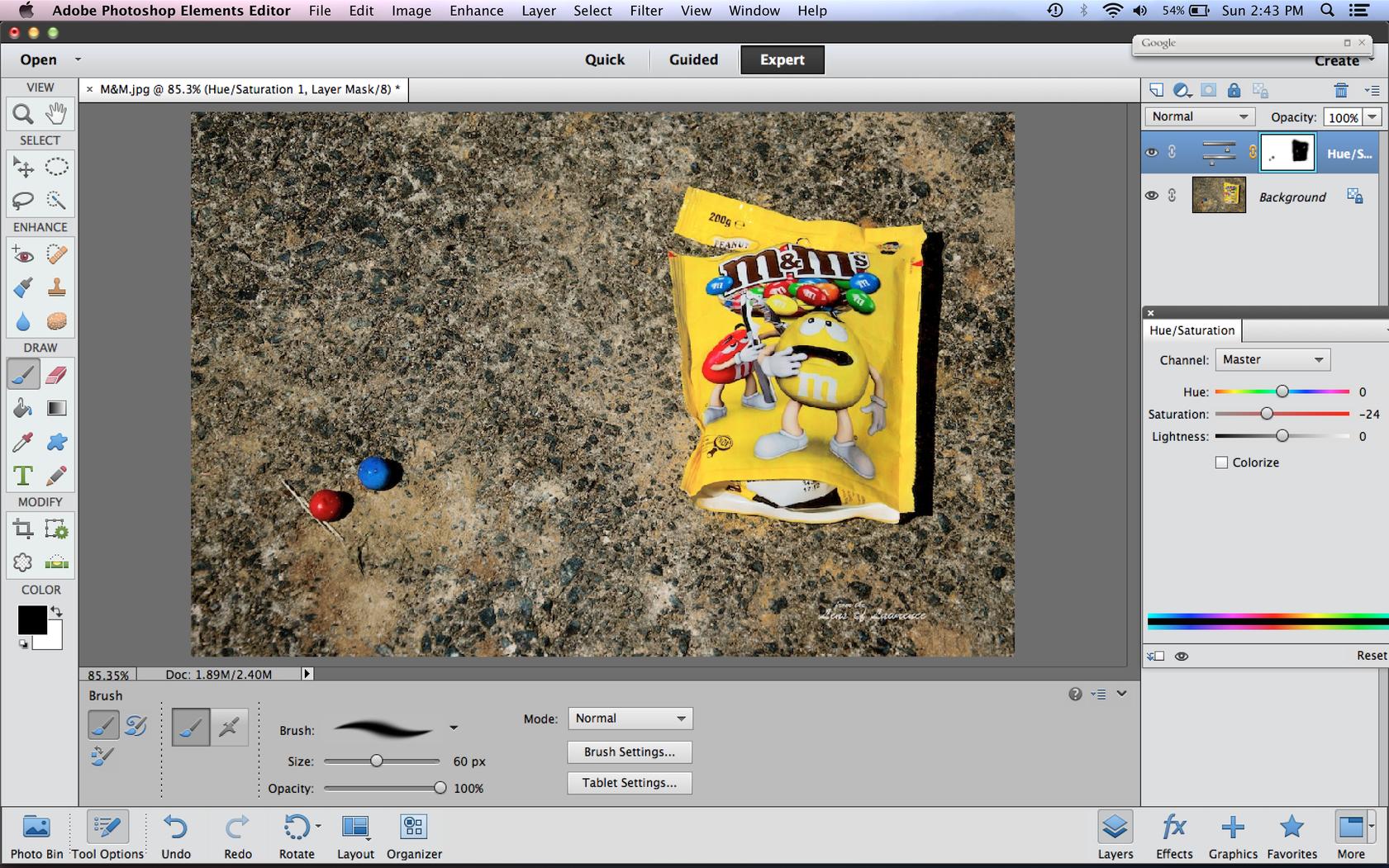Open the layer blend mode dropdown
This screenshot has height=868, width=1389.
(1199, 116)
